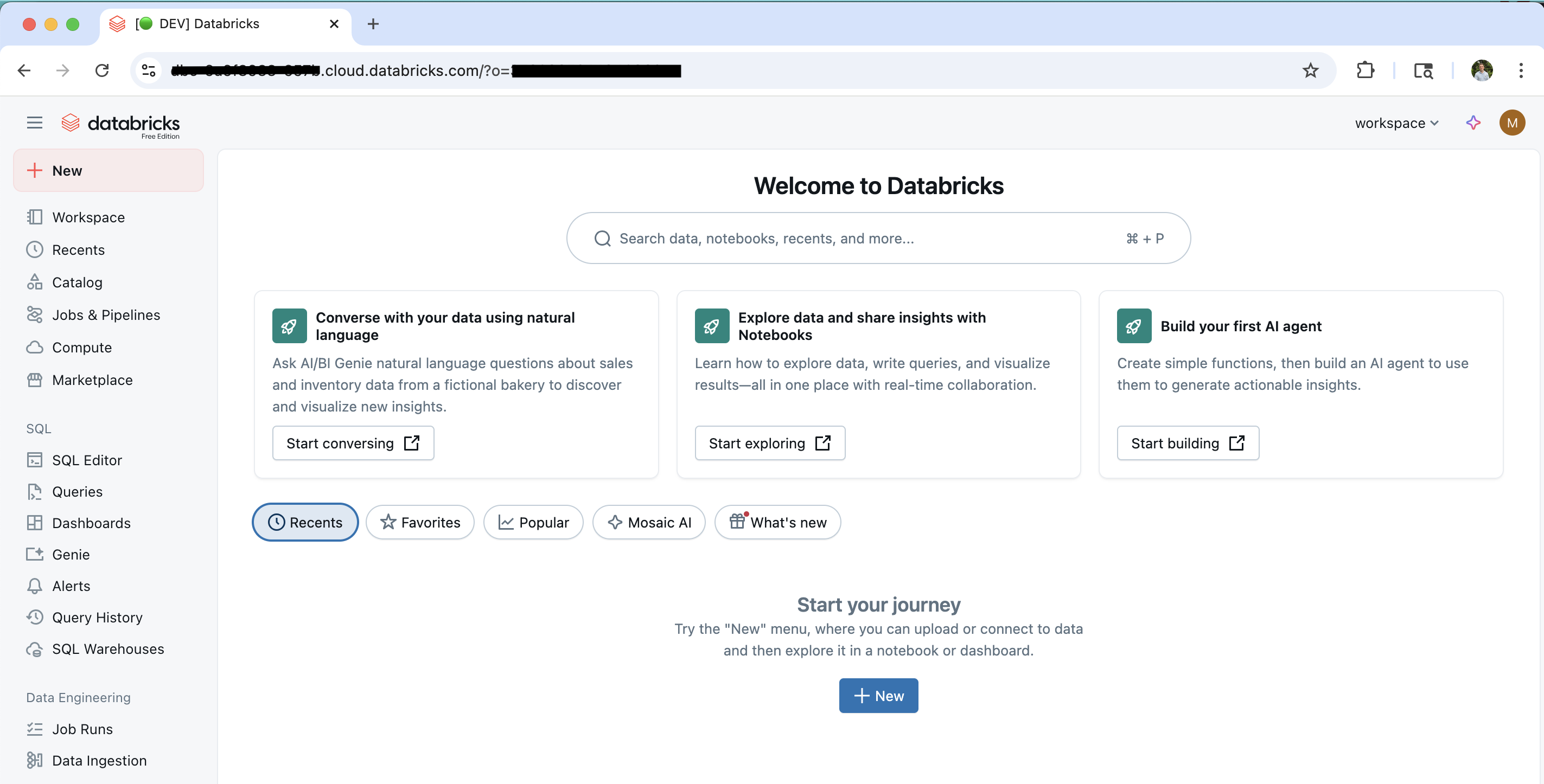1544x784 pixels.
Task: Open Dashboards in the sidebar
Action: 109,523
